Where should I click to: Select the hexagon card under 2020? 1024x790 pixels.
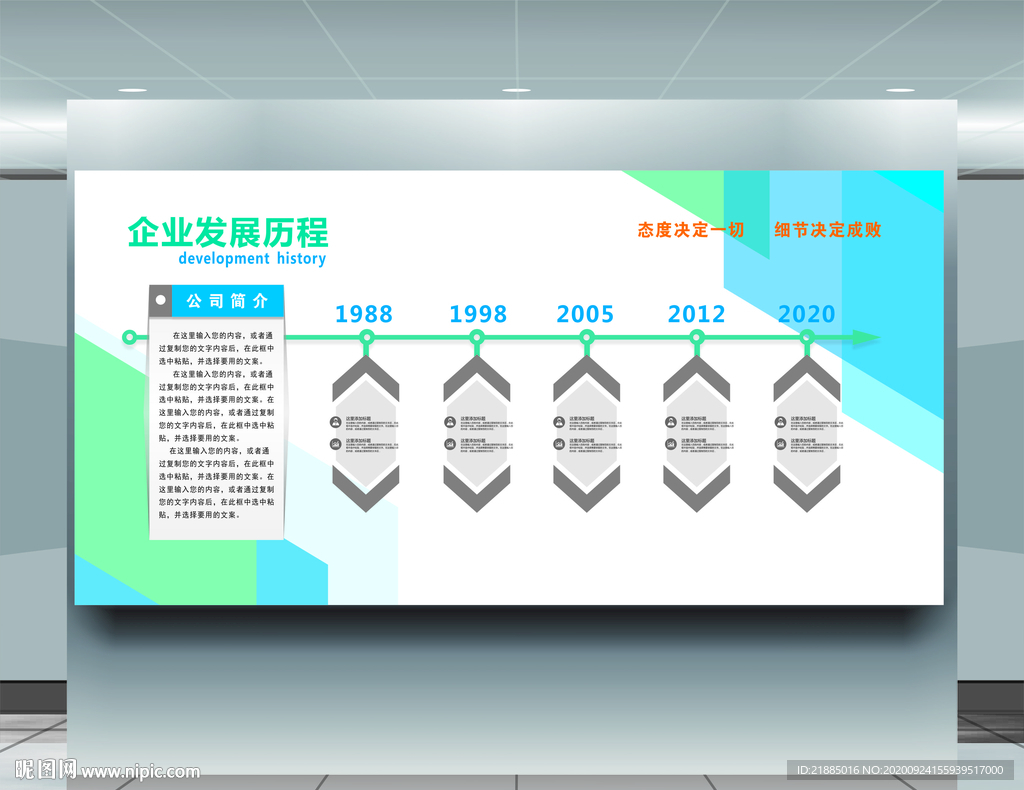point(807,434)
